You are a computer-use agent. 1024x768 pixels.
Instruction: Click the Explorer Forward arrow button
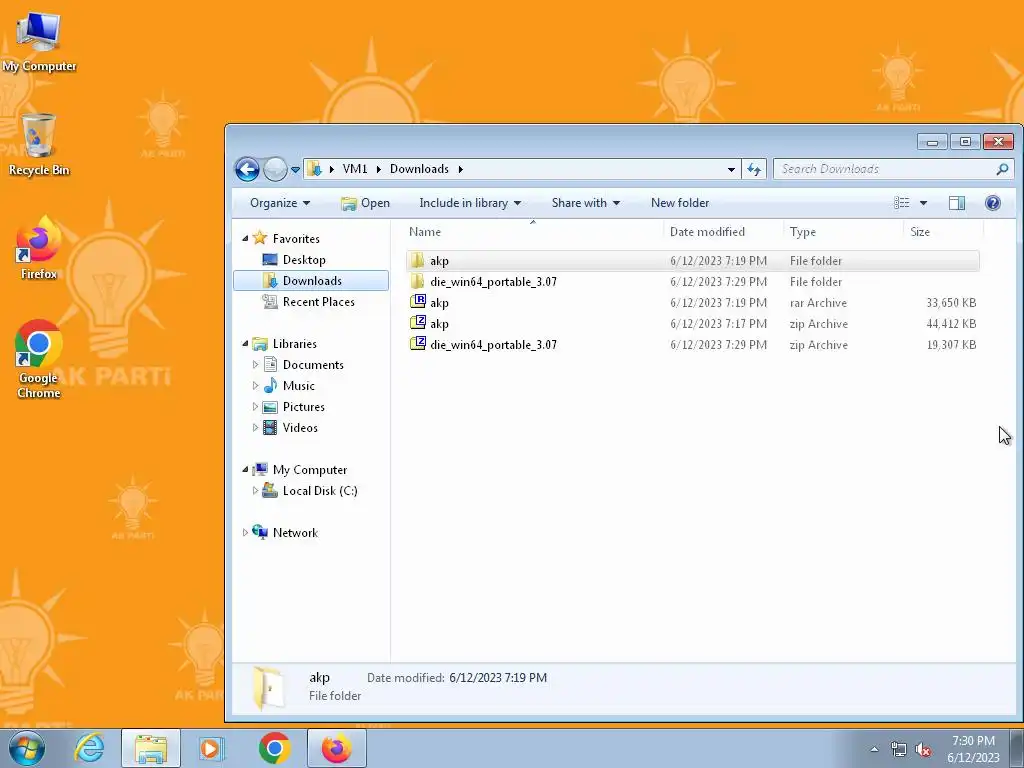click(x=275, y=169)
